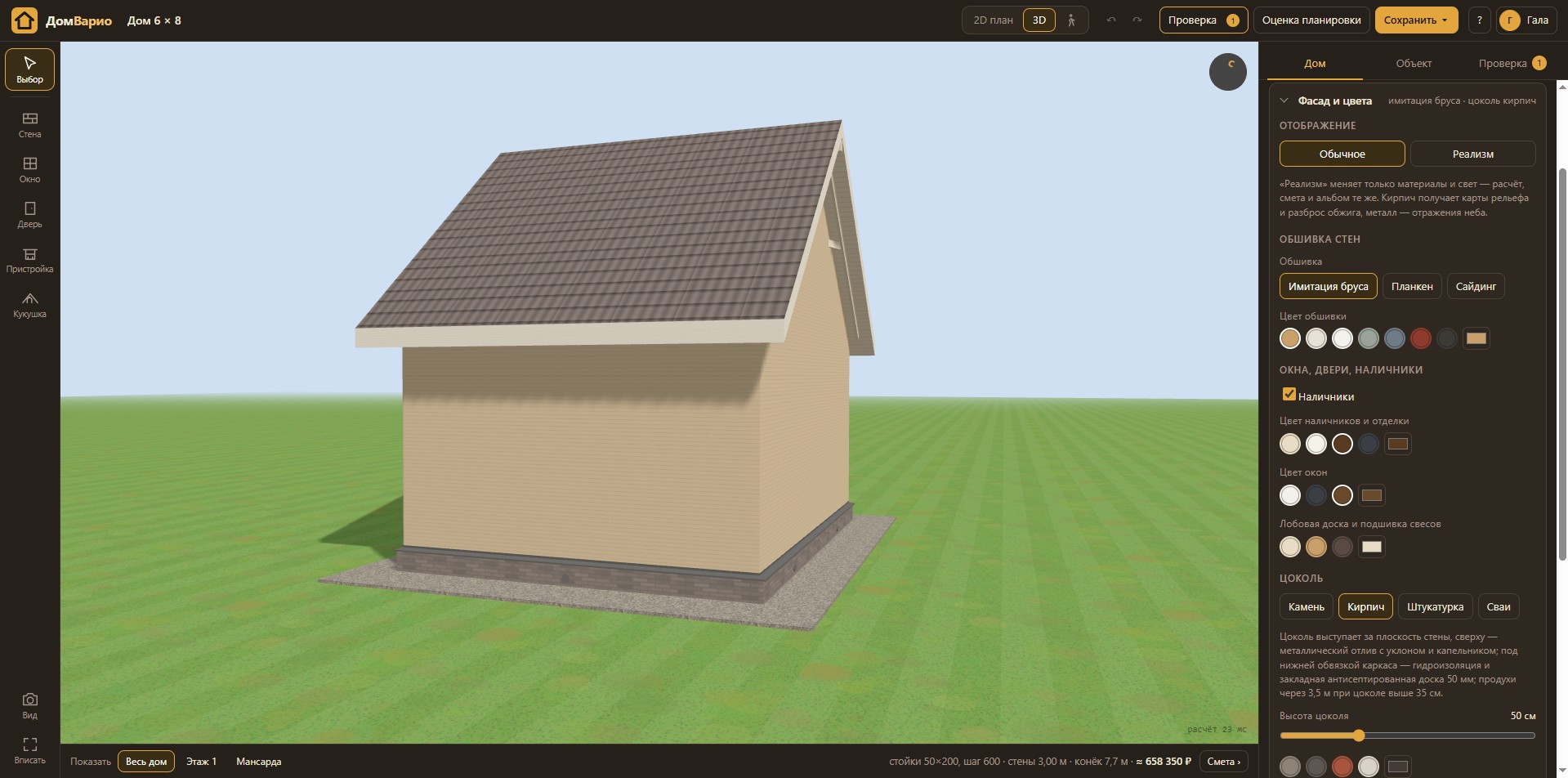Uncheck the Наличники checkbox
The height and width of the screenshot is (778, 1568).
tap(1289, 395)
